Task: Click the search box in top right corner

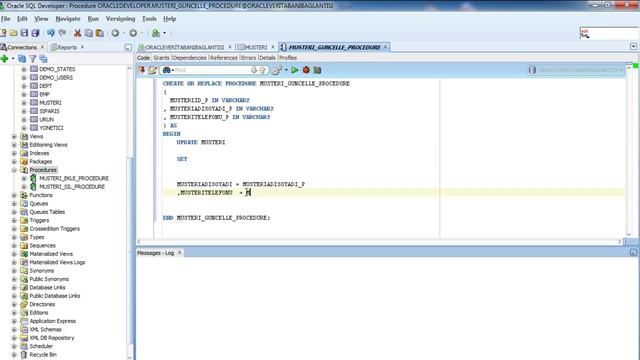Action: pos(609,33)
